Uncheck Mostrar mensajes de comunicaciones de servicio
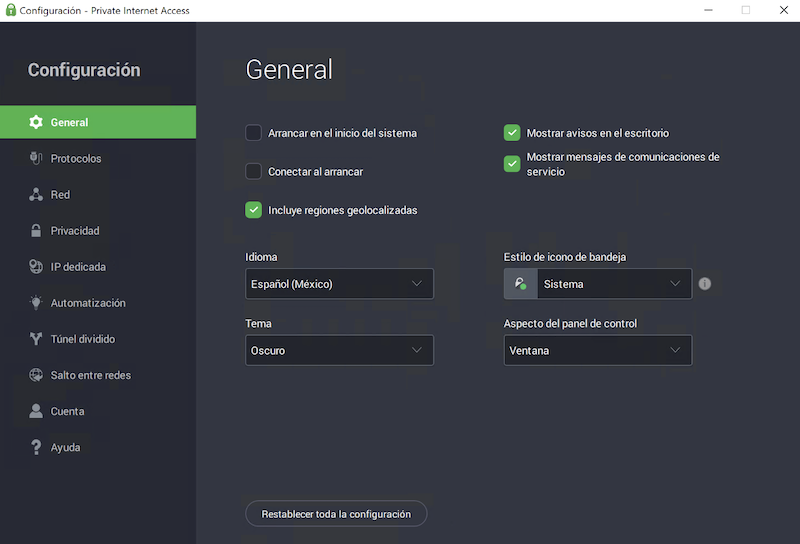The height and width of the screenshot is (544, 800). [512, 164]
